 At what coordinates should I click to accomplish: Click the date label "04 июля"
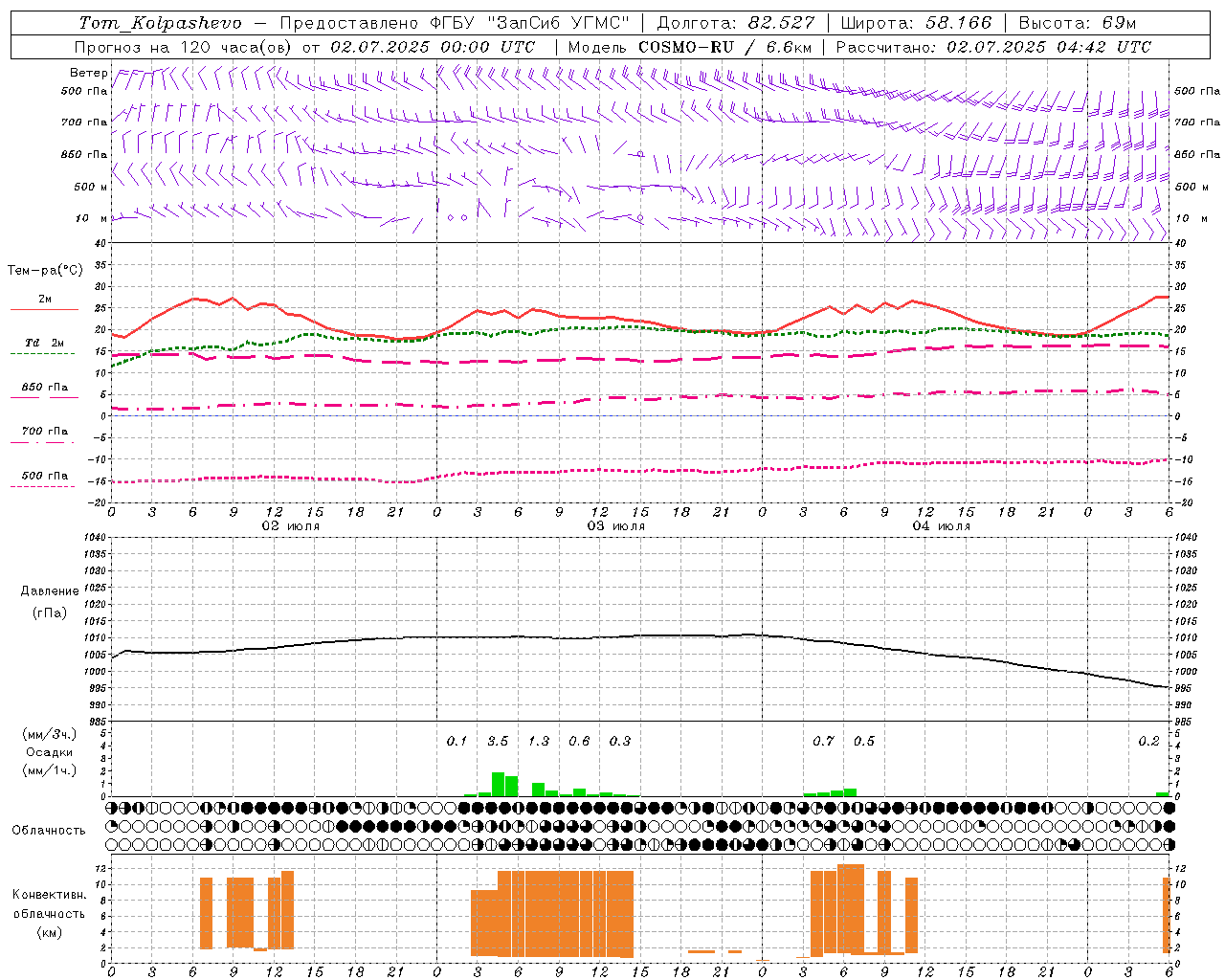[x=942, y=526]
